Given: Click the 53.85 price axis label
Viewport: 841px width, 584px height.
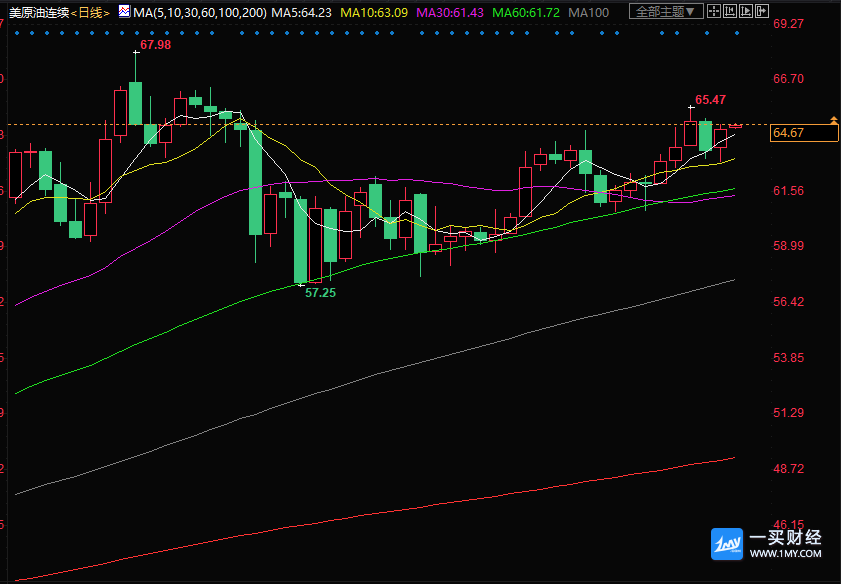Looking at the screenshot, I should click(x=788, y=357).
